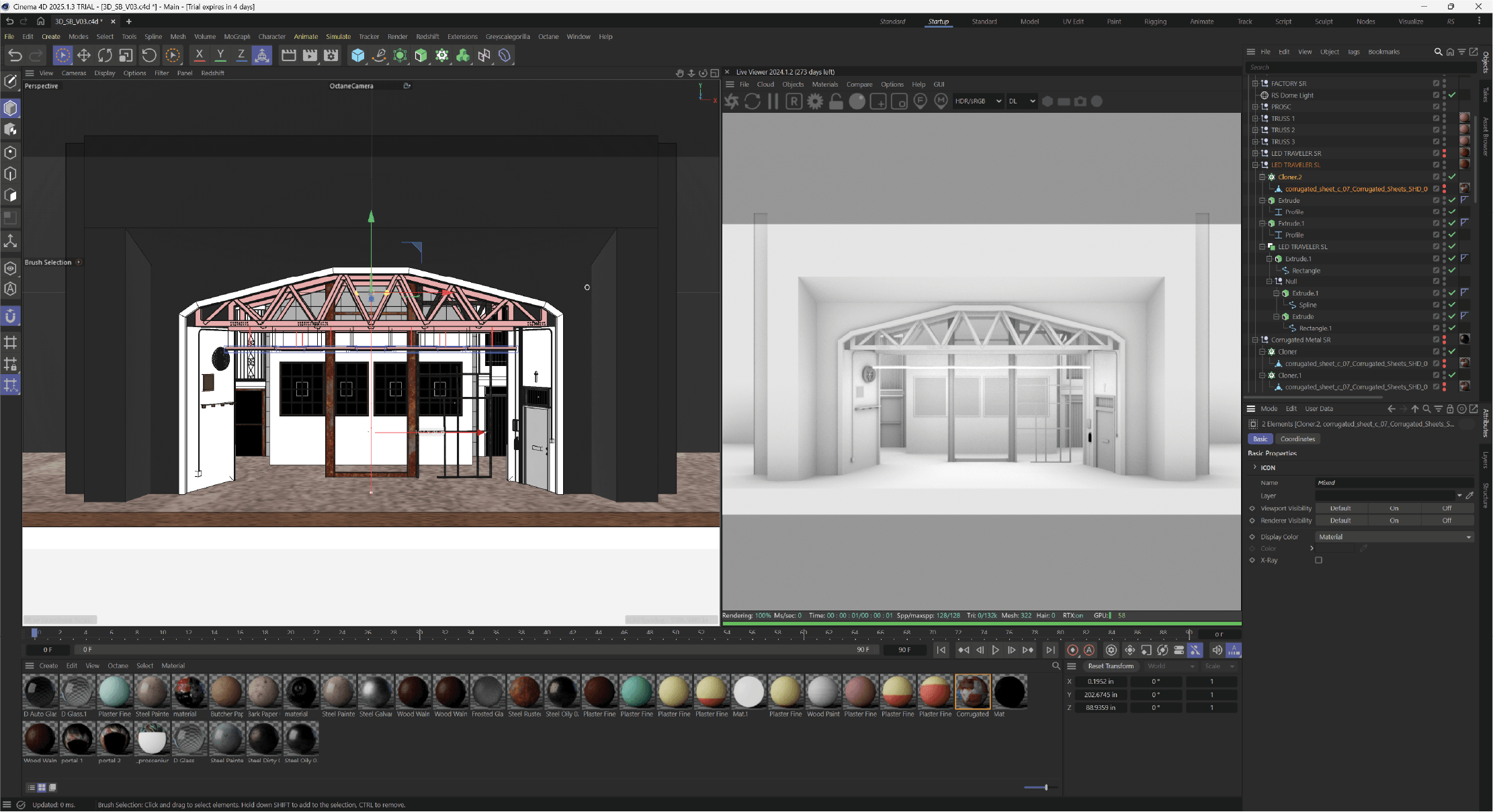
Task: Open the MoGraph menu
Action: click(x=237, y=37)
